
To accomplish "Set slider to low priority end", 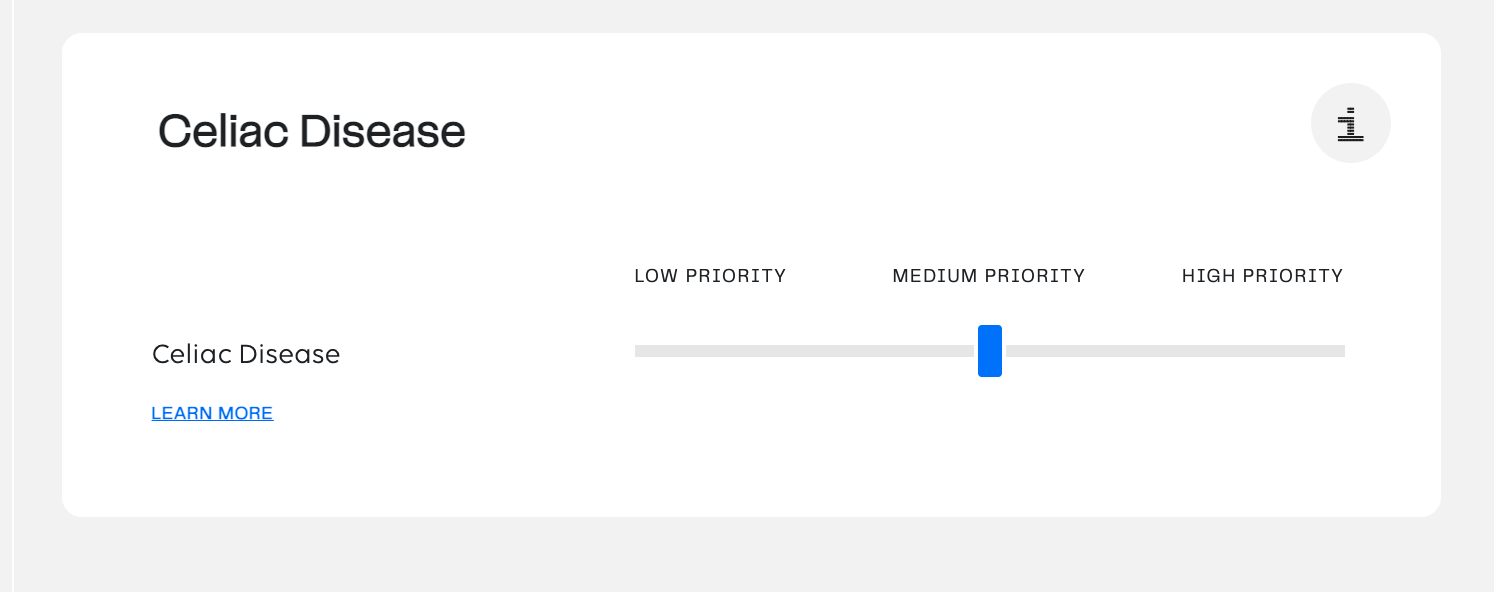I will click(x=639, y=351).
